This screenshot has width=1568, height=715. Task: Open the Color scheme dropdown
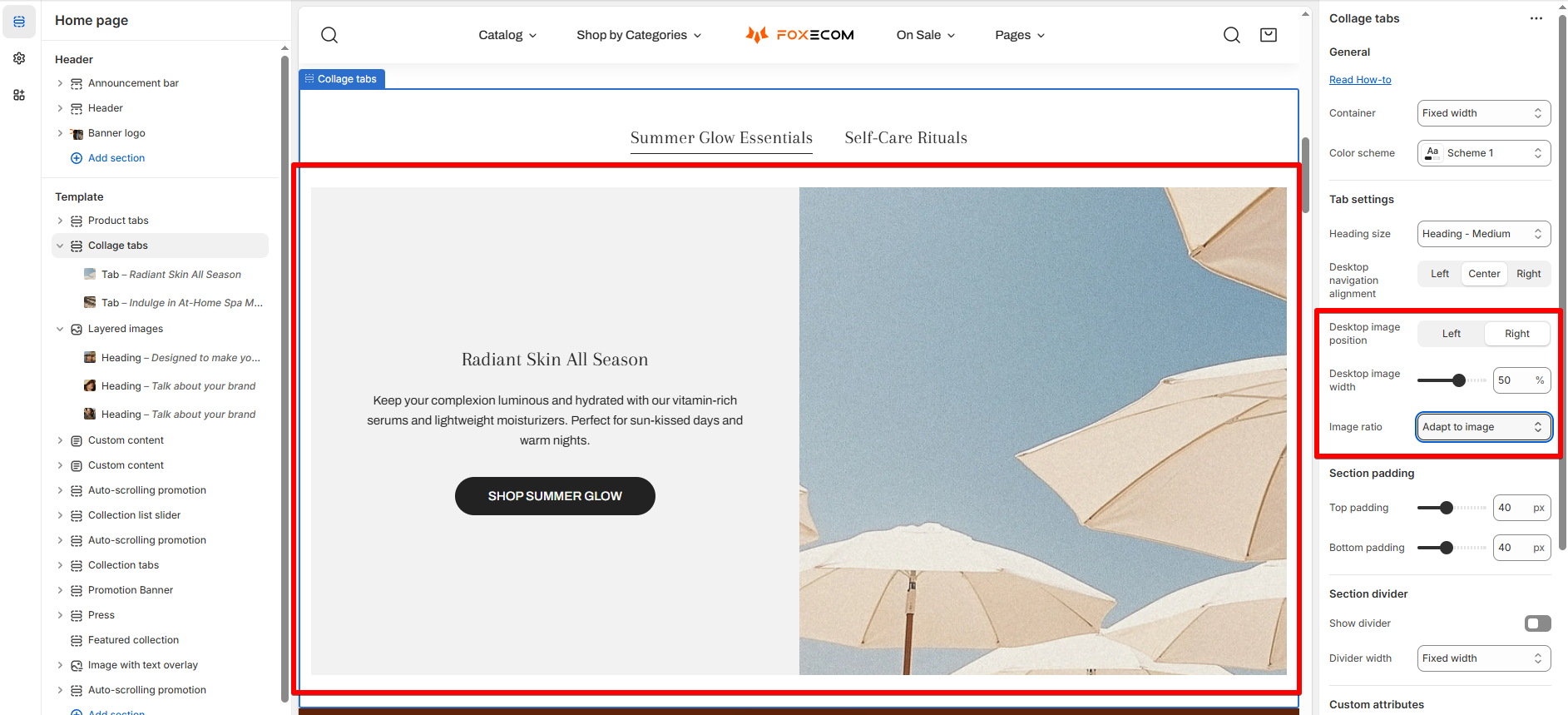1484,153
